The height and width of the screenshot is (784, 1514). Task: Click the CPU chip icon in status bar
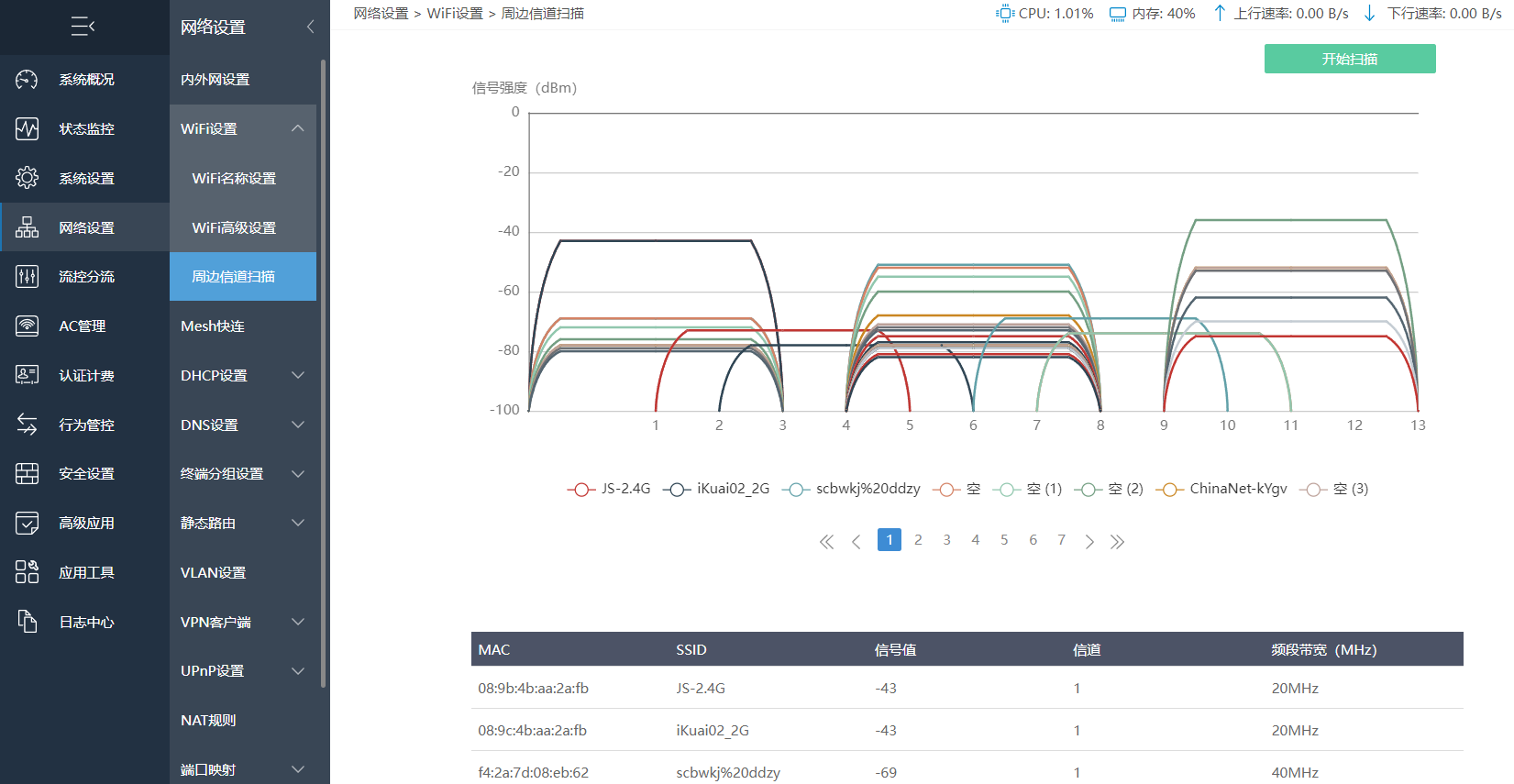[1005, 14]
